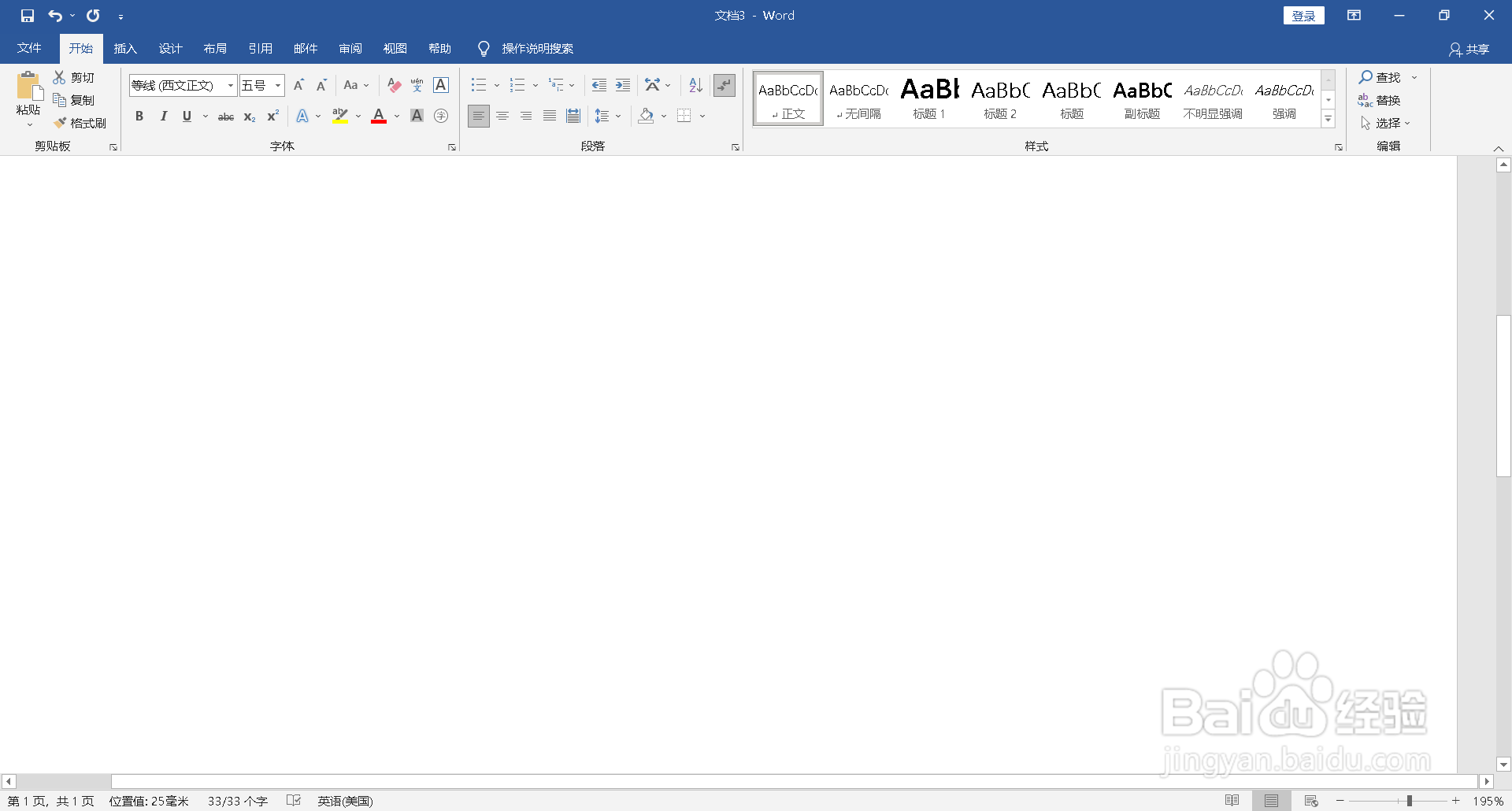
Task: Toggle underline formatting
Action: 187,116
